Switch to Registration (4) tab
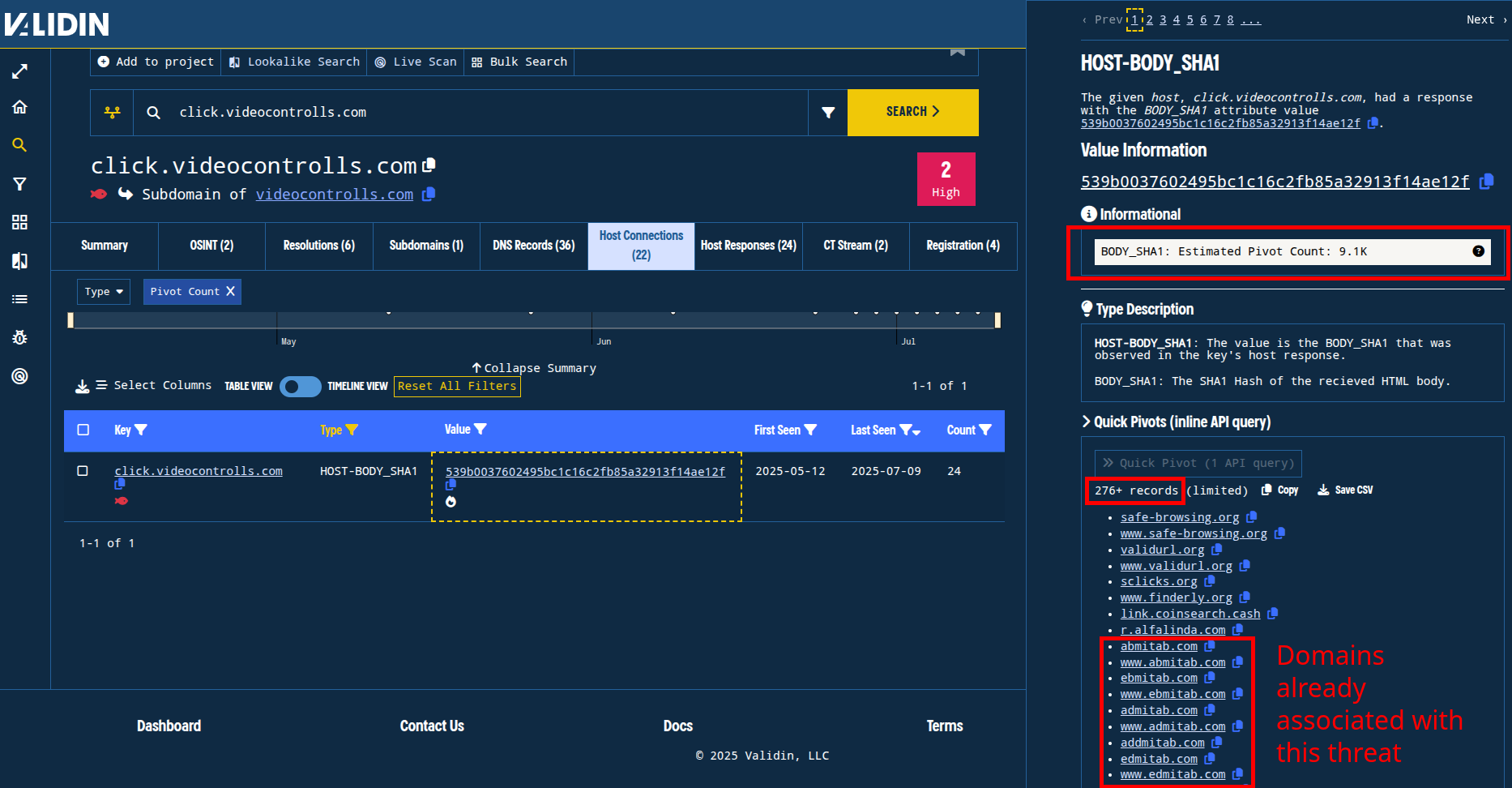Image resolution: width=1512 pixels, height=788 pixels. [x=963, y=246]
